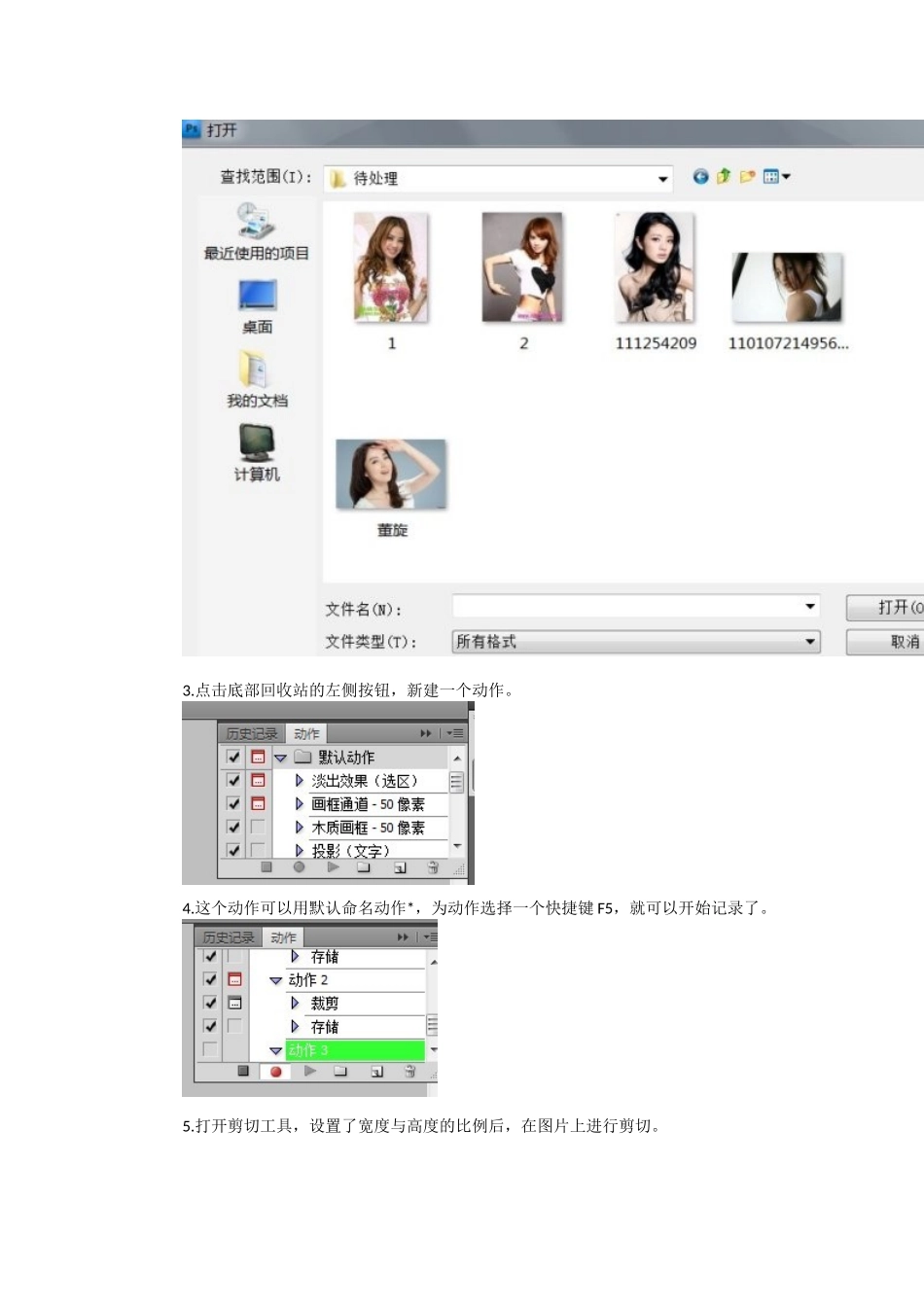Open 计算机 in the places sidebar
Viewport: 924px width, 1307px height.
pyautogui.click(x=257, y=454)
